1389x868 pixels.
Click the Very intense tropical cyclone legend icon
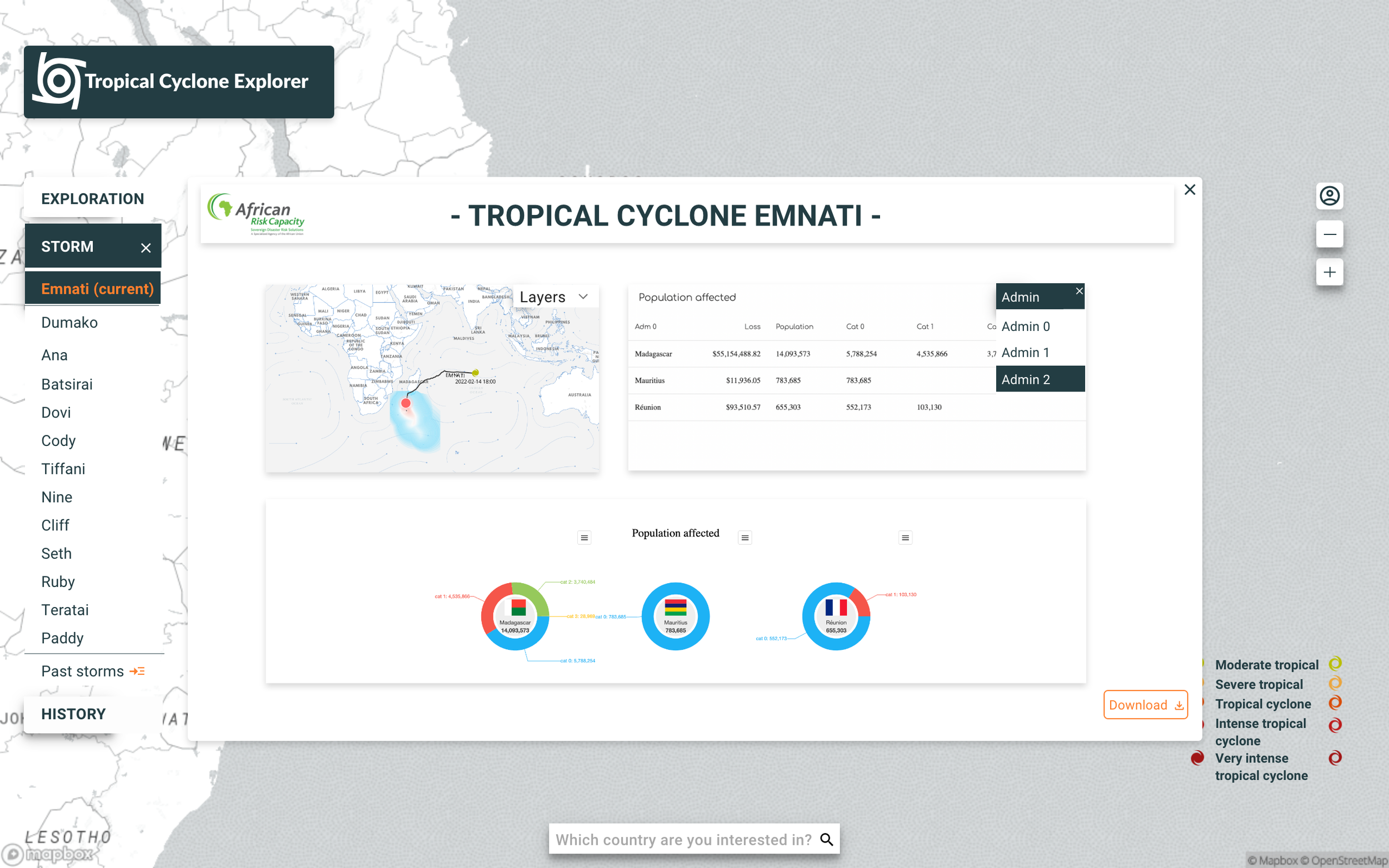pyautogui.click(x=1335, y=759)
